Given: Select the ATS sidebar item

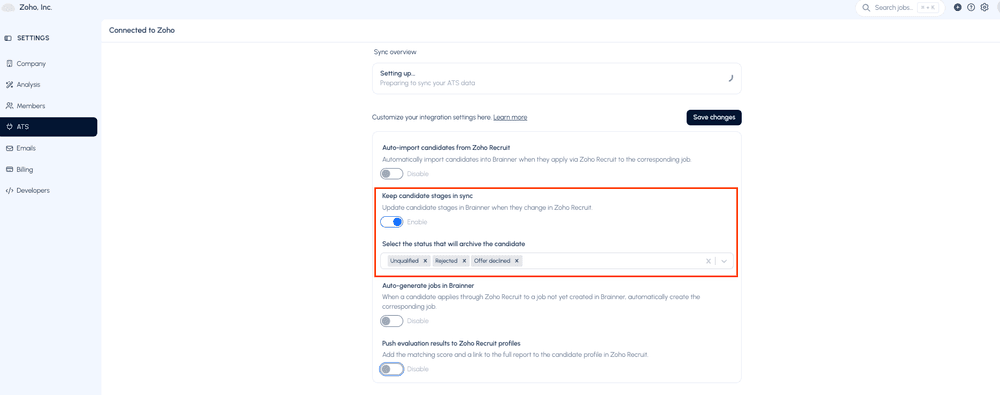Looking at the screenshot, I should (x=48, y=127).
